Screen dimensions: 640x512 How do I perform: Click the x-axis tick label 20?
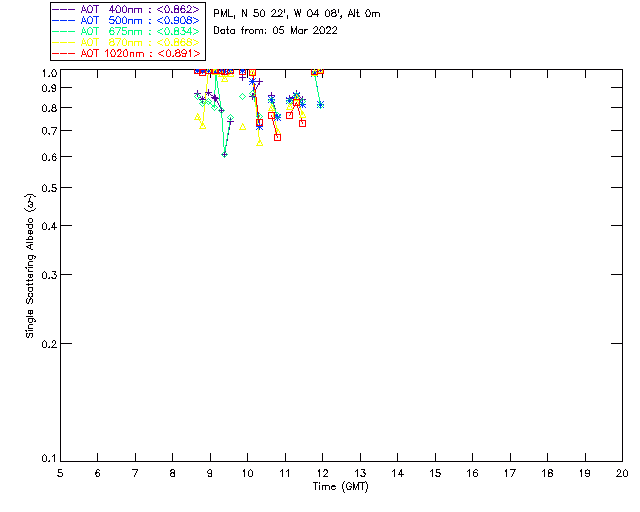621,472
